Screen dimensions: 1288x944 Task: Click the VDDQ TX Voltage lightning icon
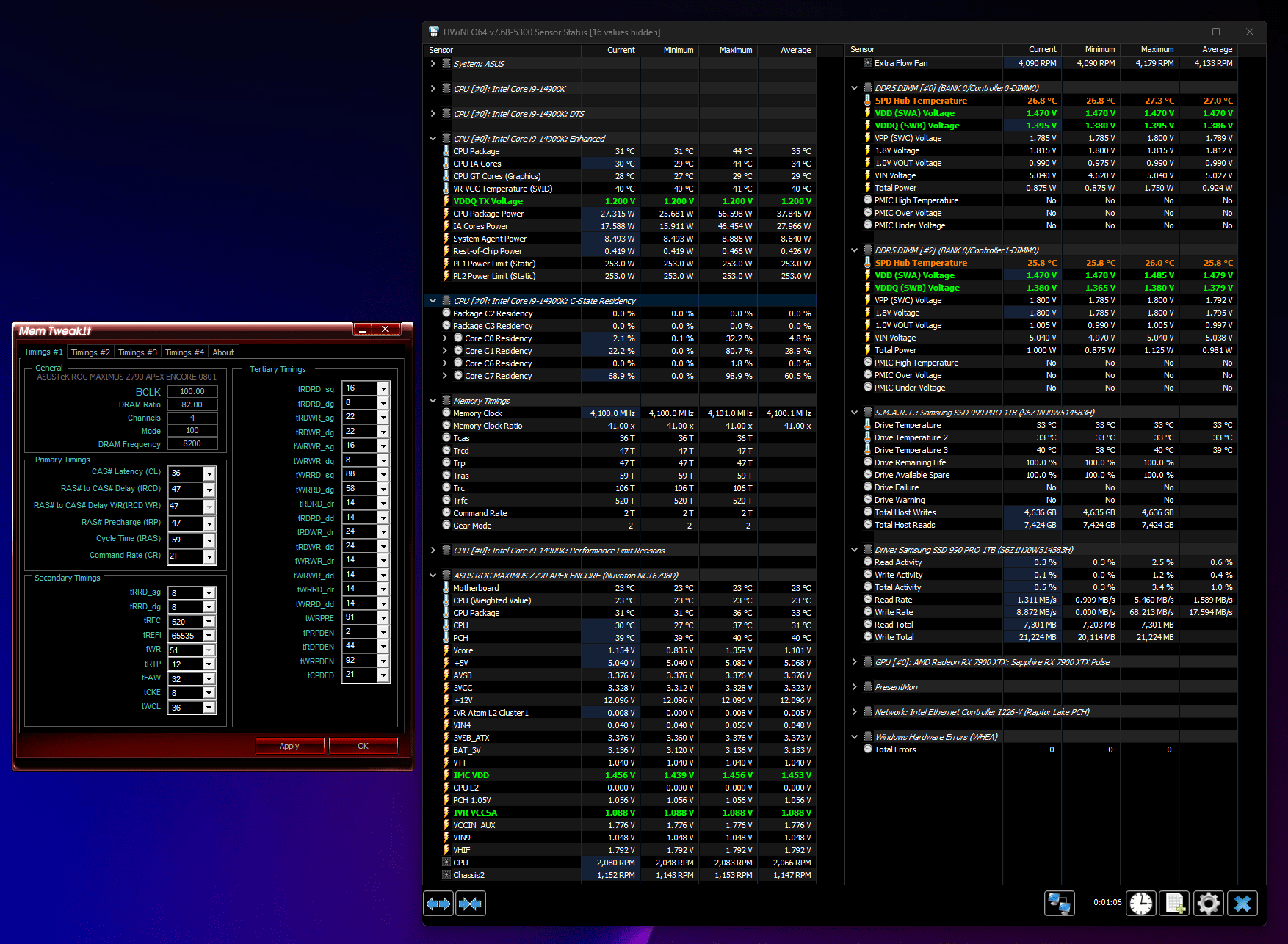pos(446,201)
